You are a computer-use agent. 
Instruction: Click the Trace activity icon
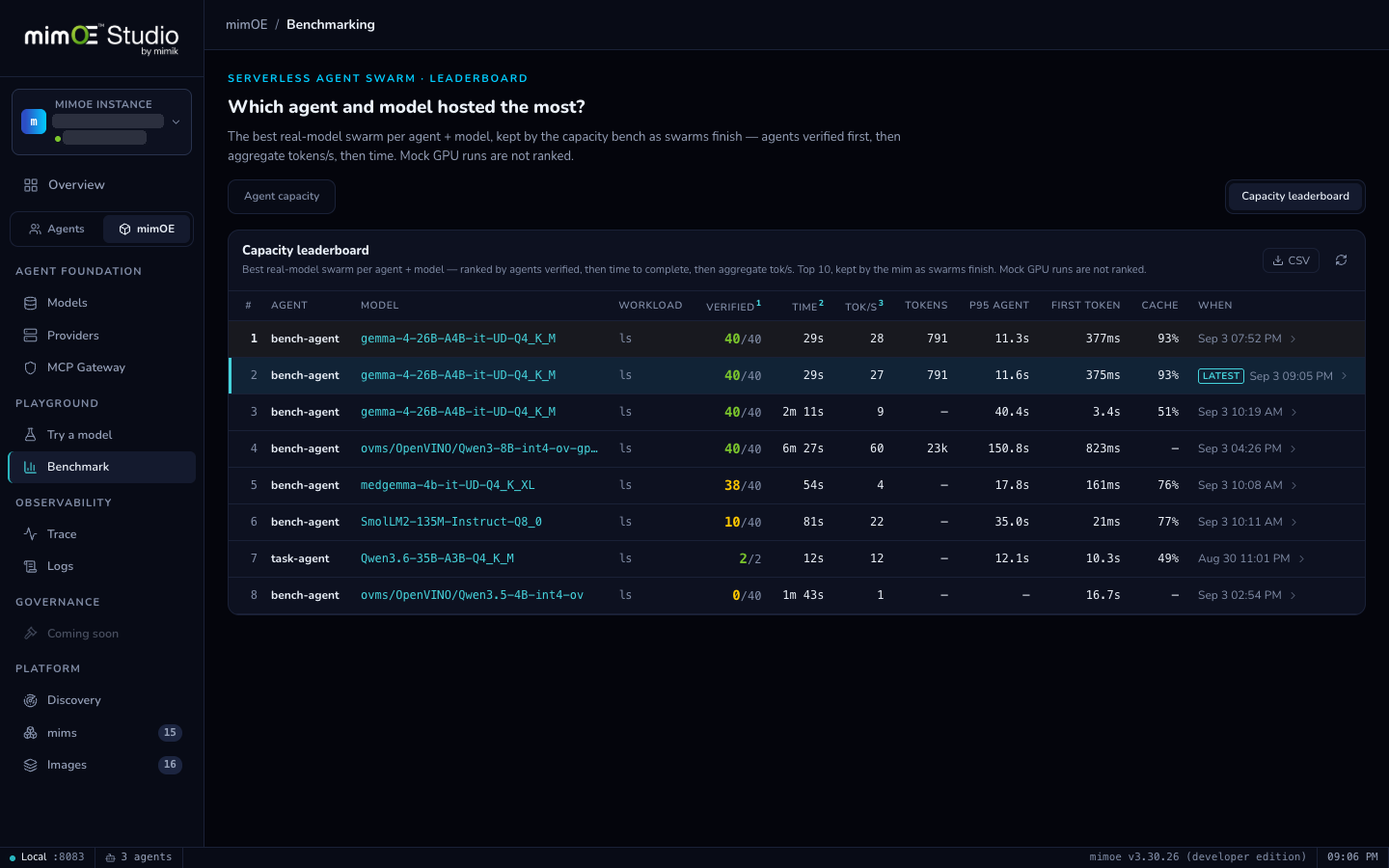coord(30,534)
